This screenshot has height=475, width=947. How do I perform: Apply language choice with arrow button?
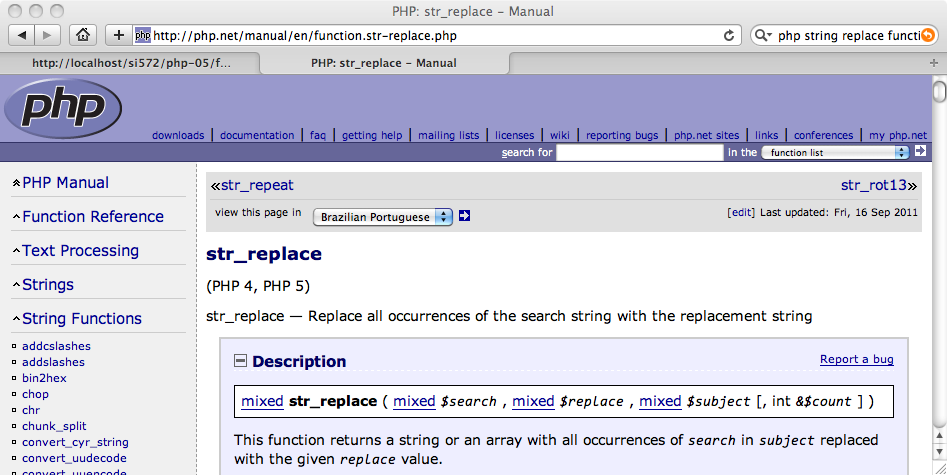point(464,216)
